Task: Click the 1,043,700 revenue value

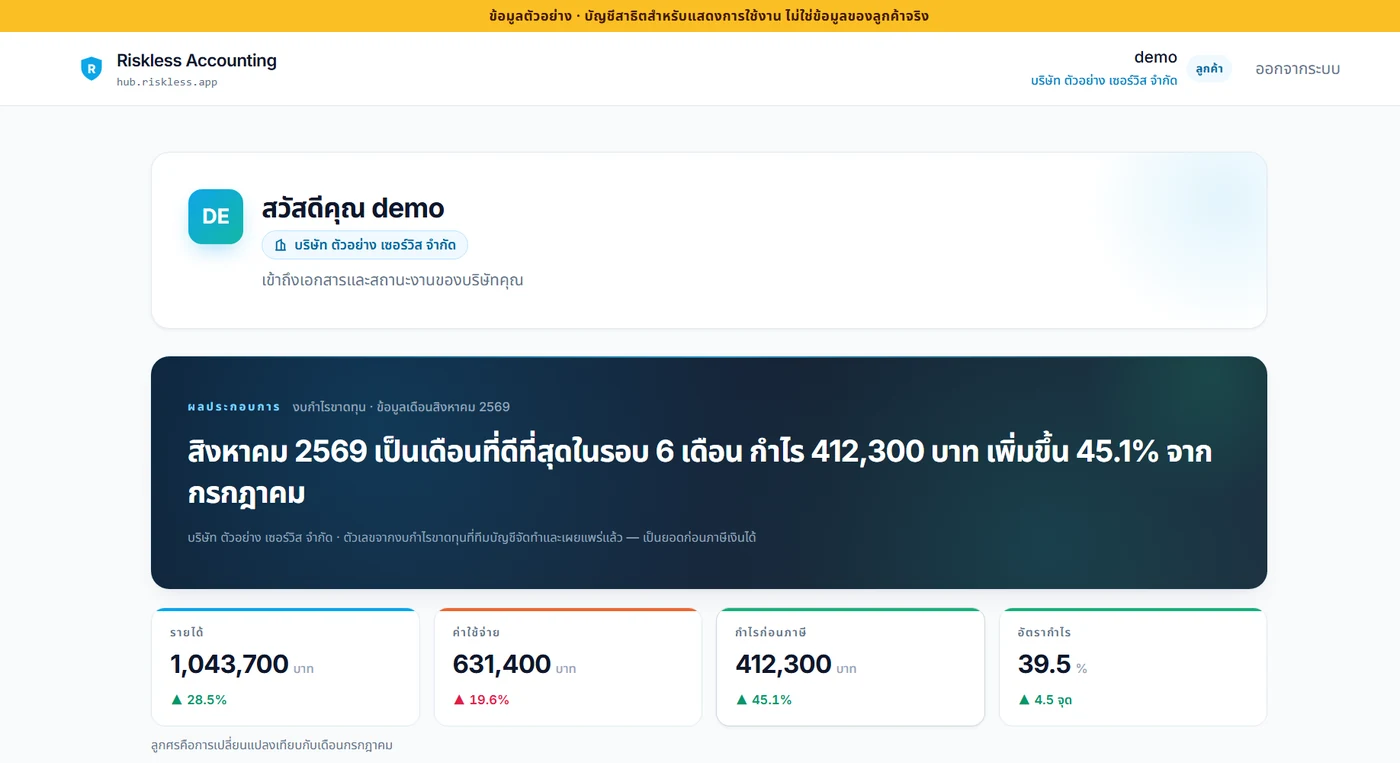Action: [x=229, y=664]
